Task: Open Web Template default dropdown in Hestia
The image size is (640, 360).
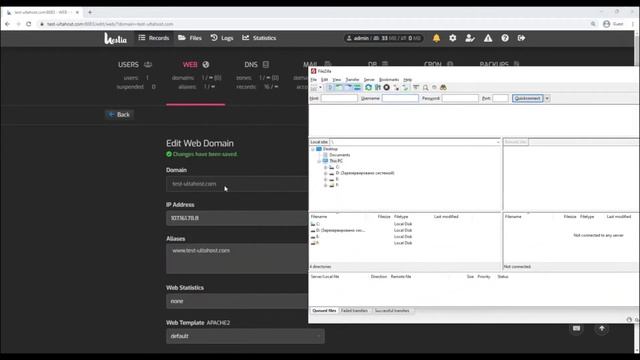Action: pyautogui.click(x=245, y=336)
